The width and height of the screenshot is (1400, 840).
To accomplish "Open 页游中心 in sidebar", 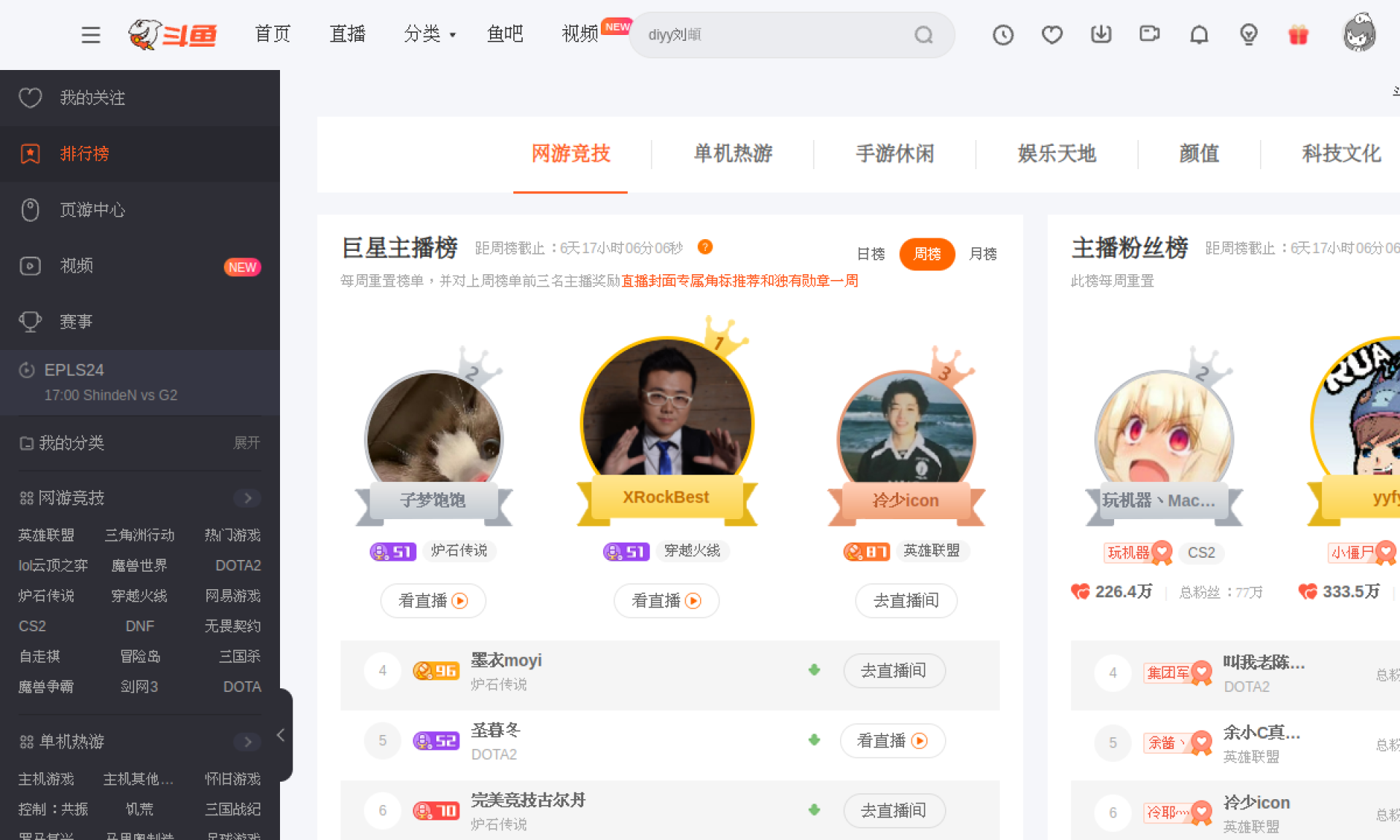I will [x=140, y=210].
